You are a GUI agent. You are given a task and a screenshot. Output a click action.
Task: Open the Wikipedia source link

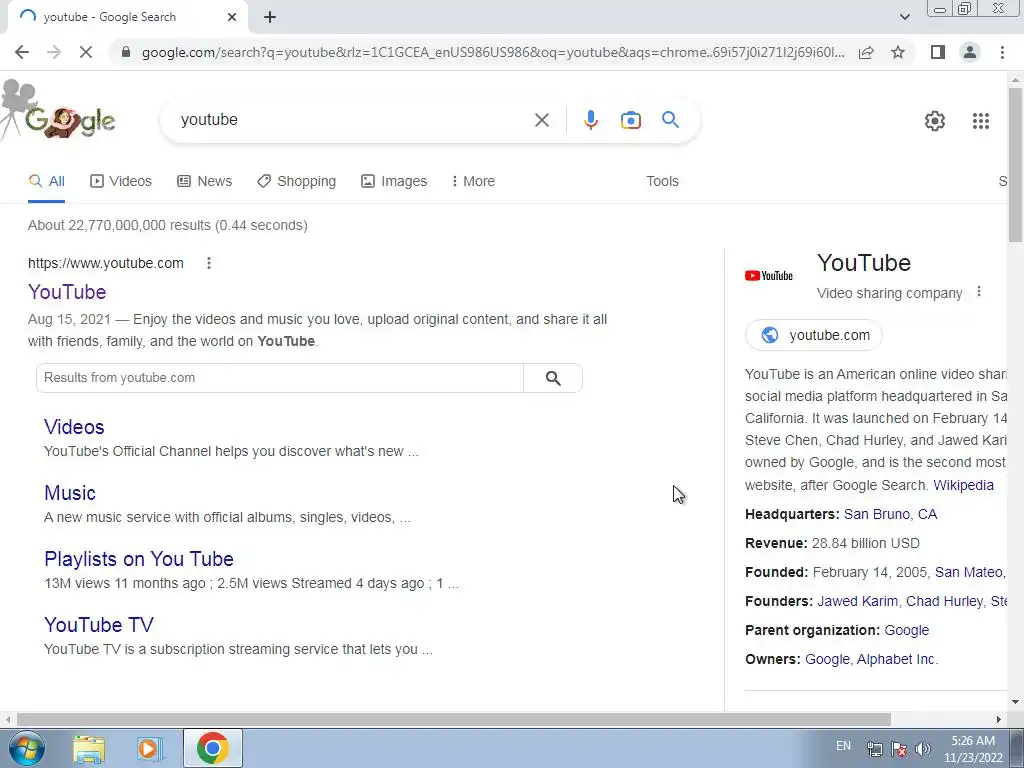tap(963, 485)
